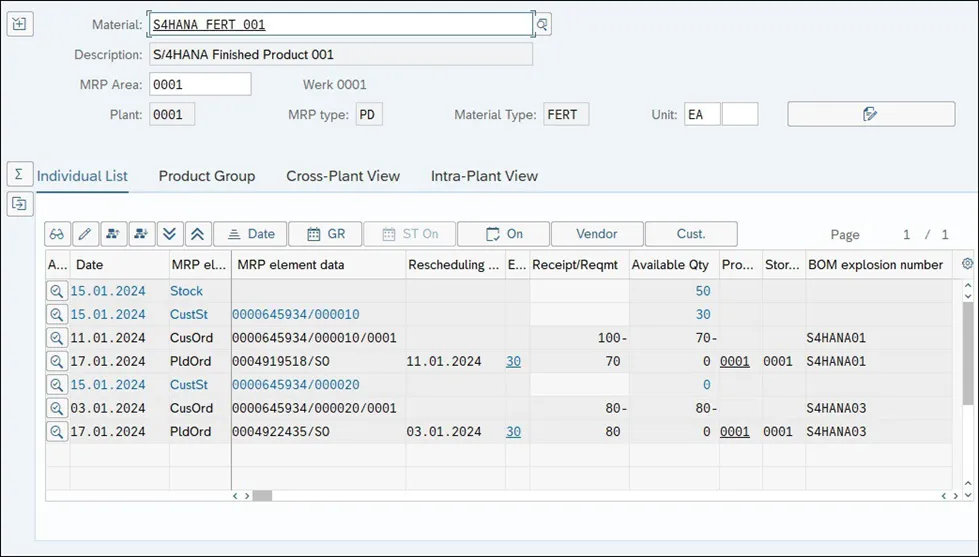Click the Vendor button
The width and height of the screenshot is (979, 557).
(597, 234)
